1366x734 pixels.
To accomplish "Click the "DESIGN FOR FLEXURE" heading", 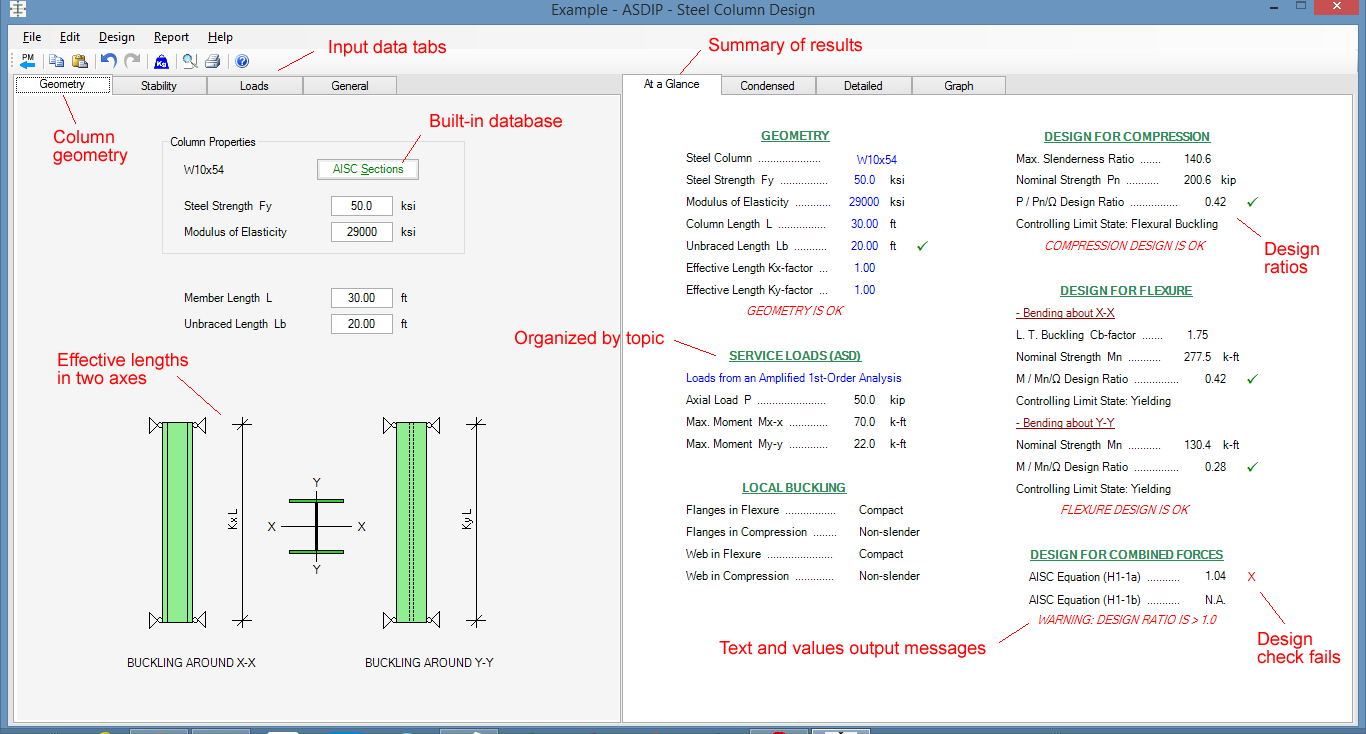I will 1126,291.
